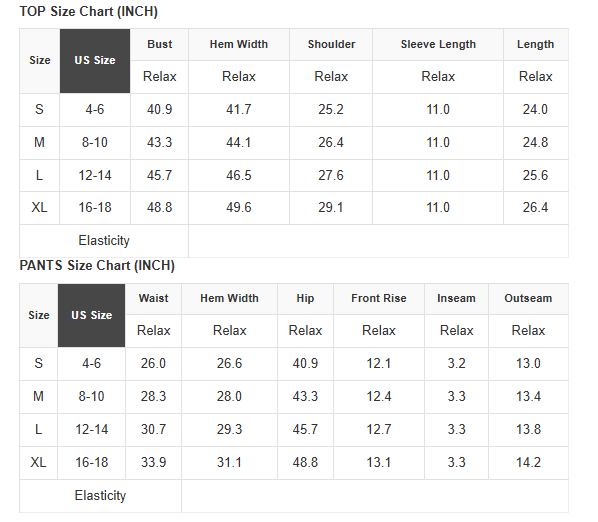Click the Front Rise header cell

[x=379, y=298]
